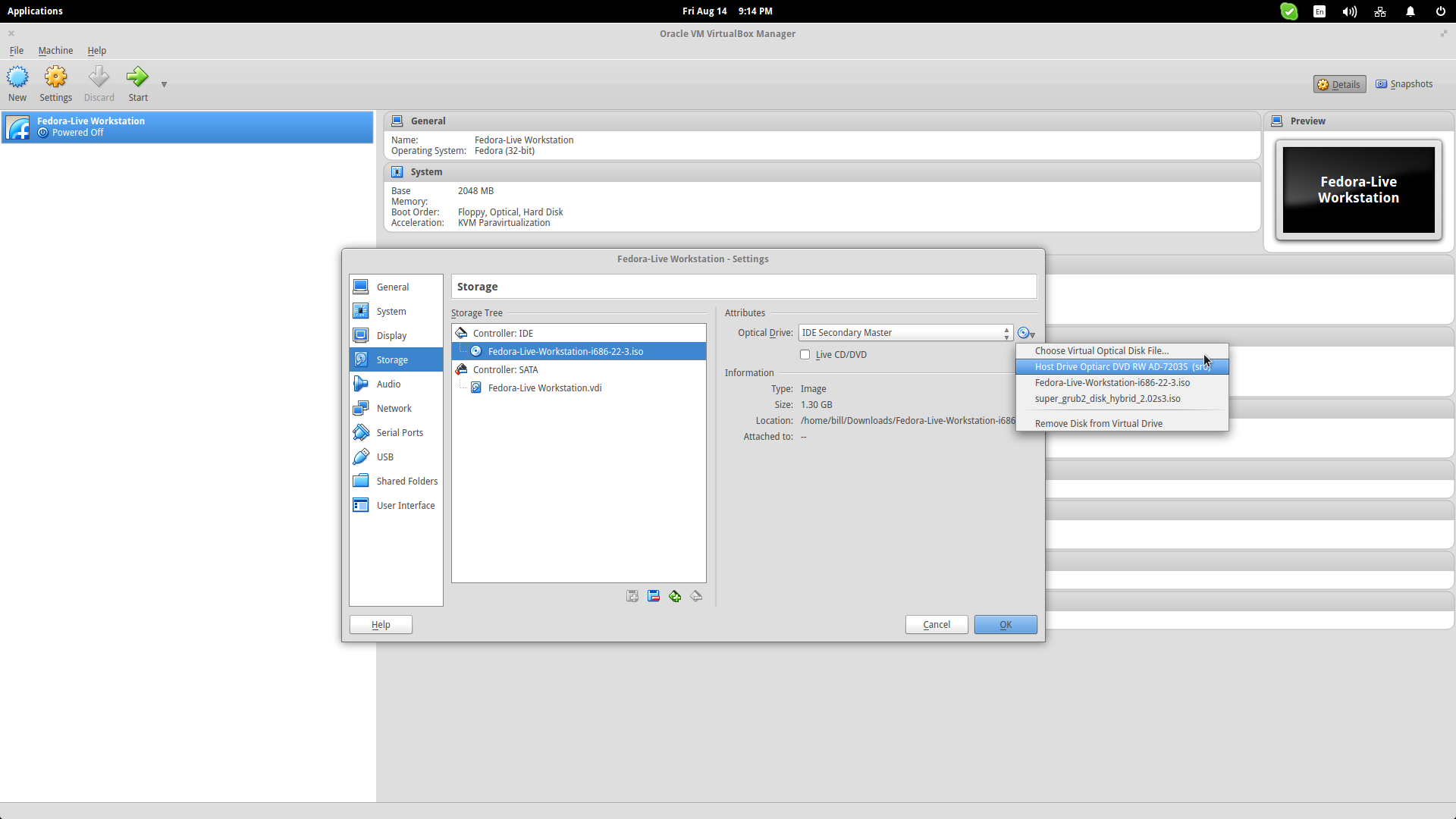Click the Fedora-Live Workstation preview thumbnail
The image size is (1456, 819).
click(x=1358, y=190)
